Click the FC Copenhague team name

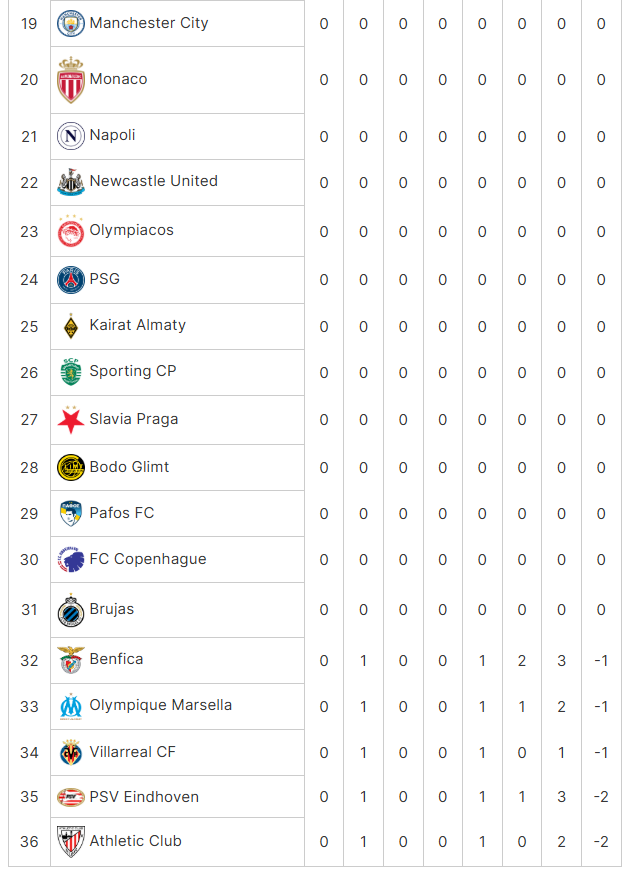point(148,559)
